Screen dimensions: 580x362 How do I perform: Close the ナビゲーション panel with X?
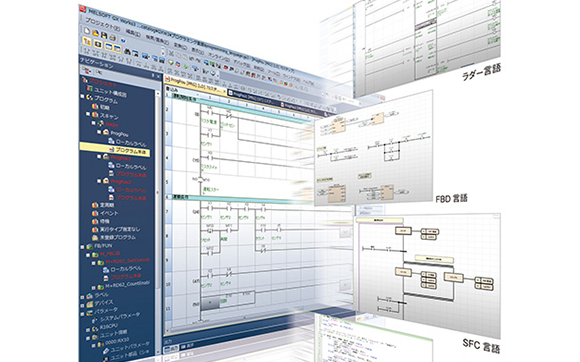point(158,76)
